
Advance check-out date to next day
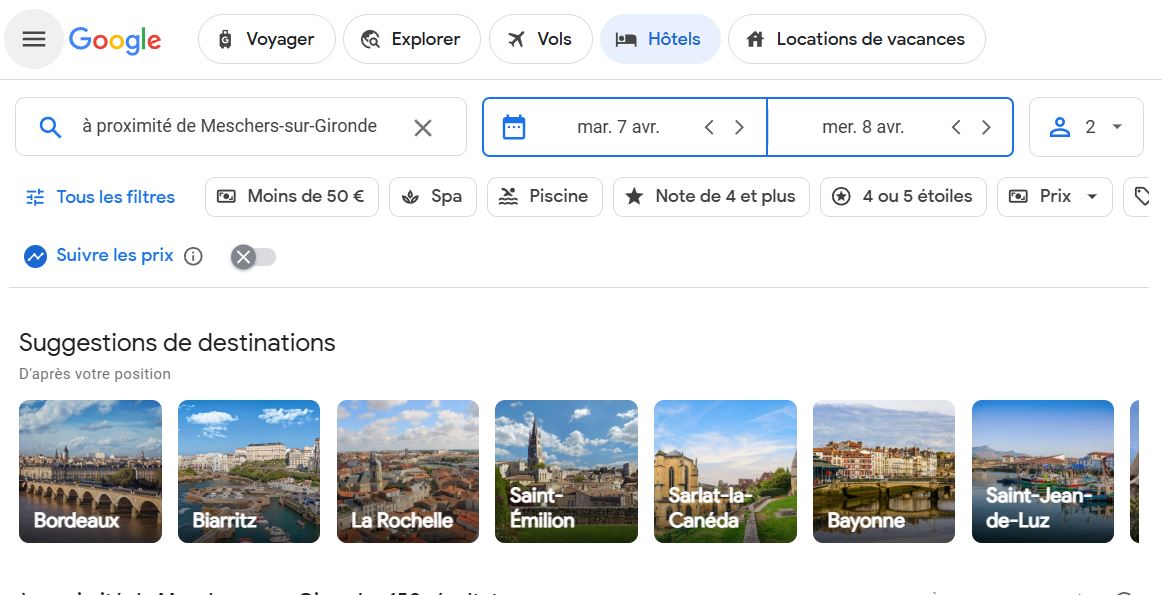pos(986,127)
